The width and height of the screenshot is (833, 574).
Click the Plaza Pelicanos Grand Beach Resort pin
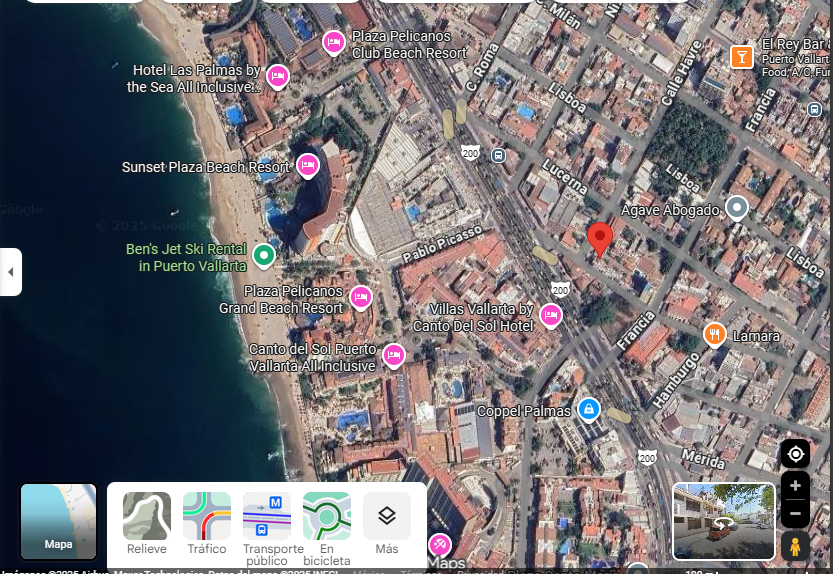[x=361, y=298]
